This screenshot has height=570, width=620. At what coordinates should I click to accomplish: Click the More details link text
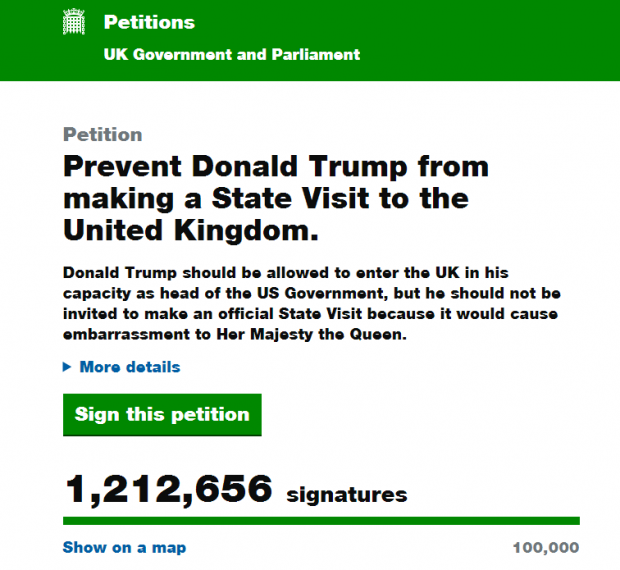tap(130, 367)
